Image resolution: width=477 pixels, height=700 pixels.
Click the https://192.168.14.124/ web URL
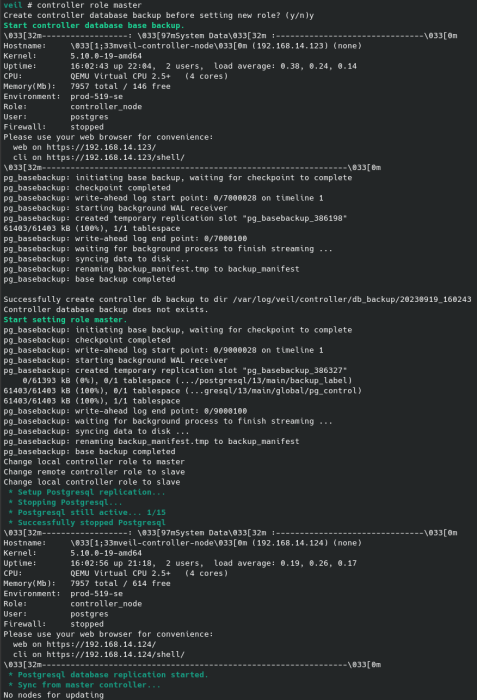(x=101, y=645)
